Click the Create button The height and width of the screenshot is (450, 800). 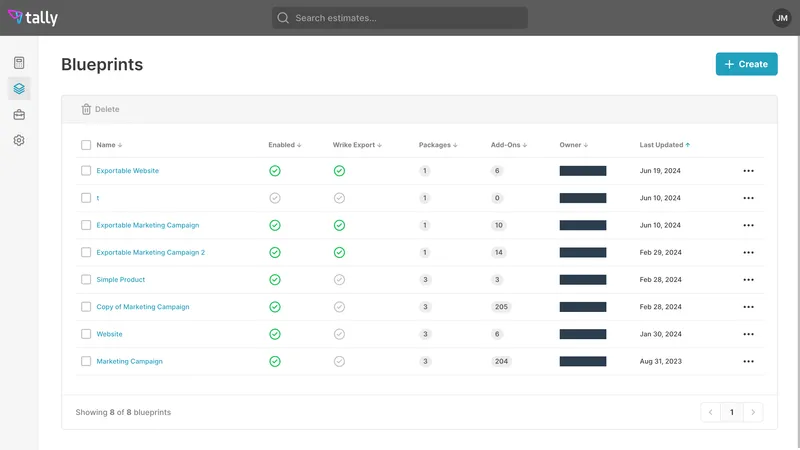pyautogui.click(x=746, y=64)
